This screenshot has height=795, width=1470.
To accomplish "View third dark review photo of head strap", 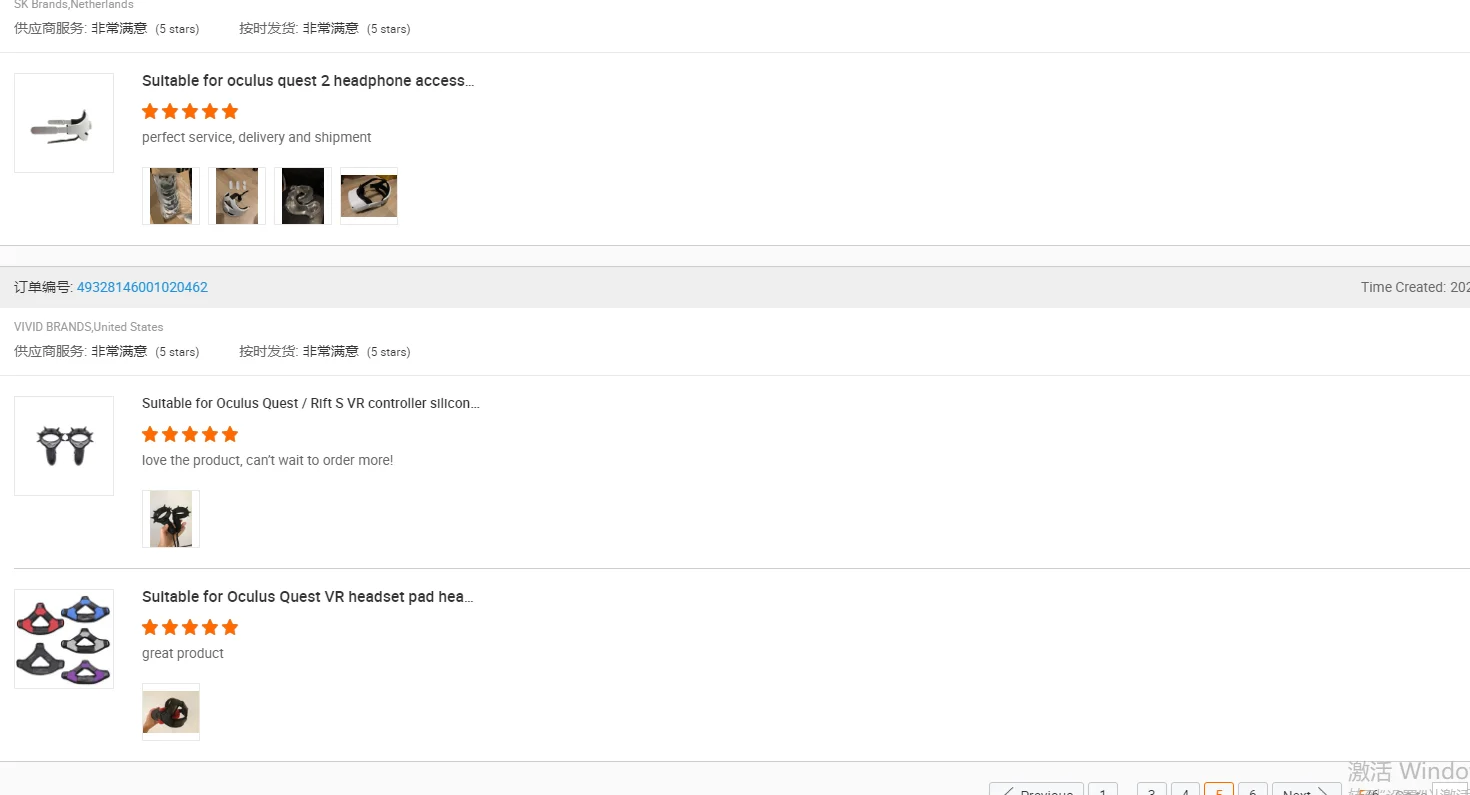I will pos(303,196).
